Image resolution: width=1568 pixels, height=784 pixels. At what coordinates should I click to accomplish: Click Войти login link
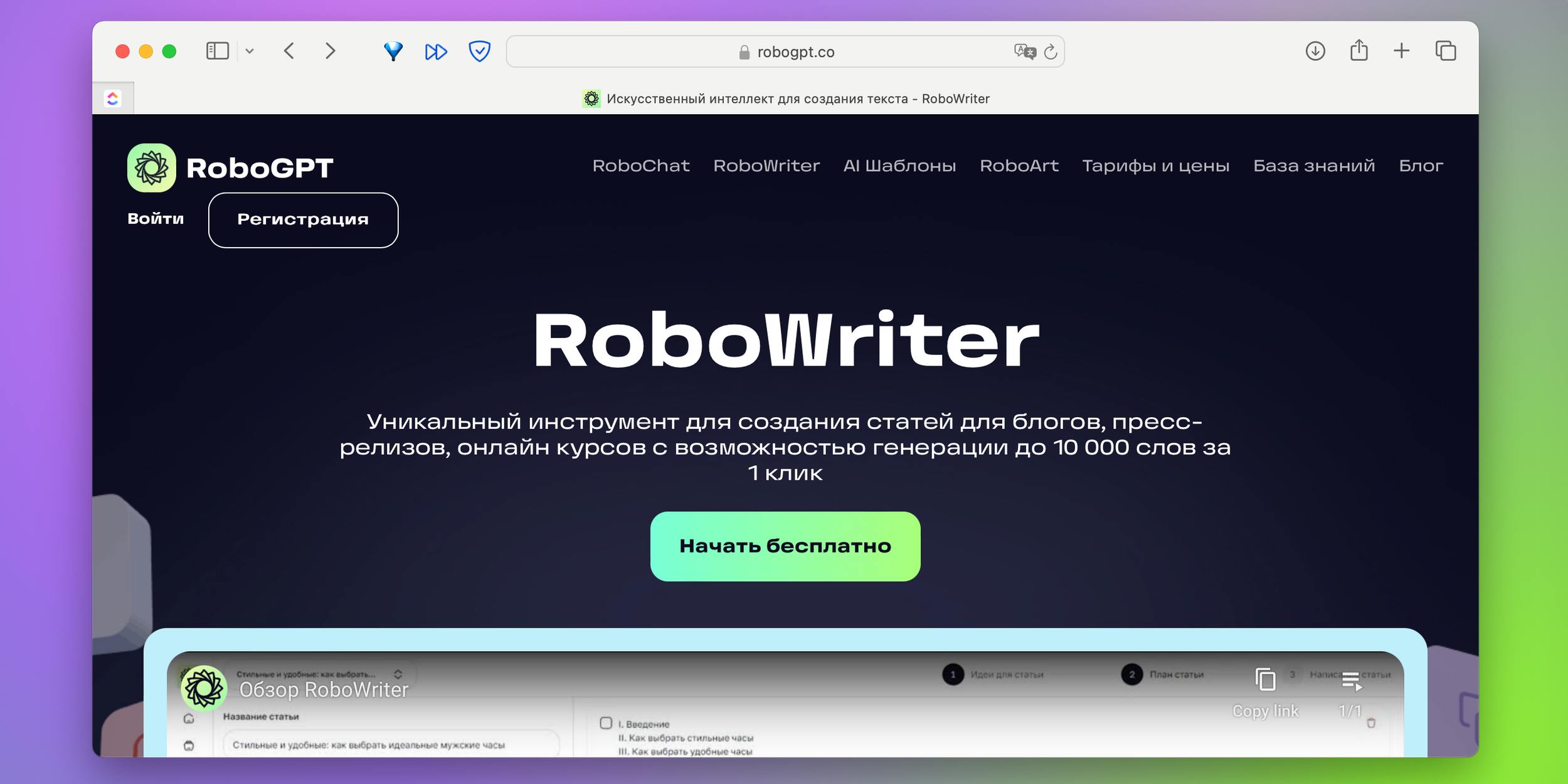[x=155, y=218]
